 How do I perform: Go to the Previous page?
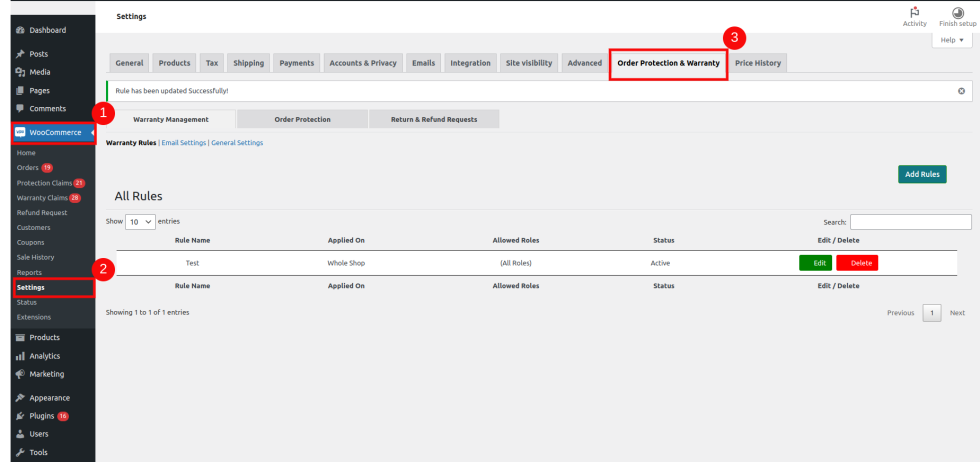(901, 313)
